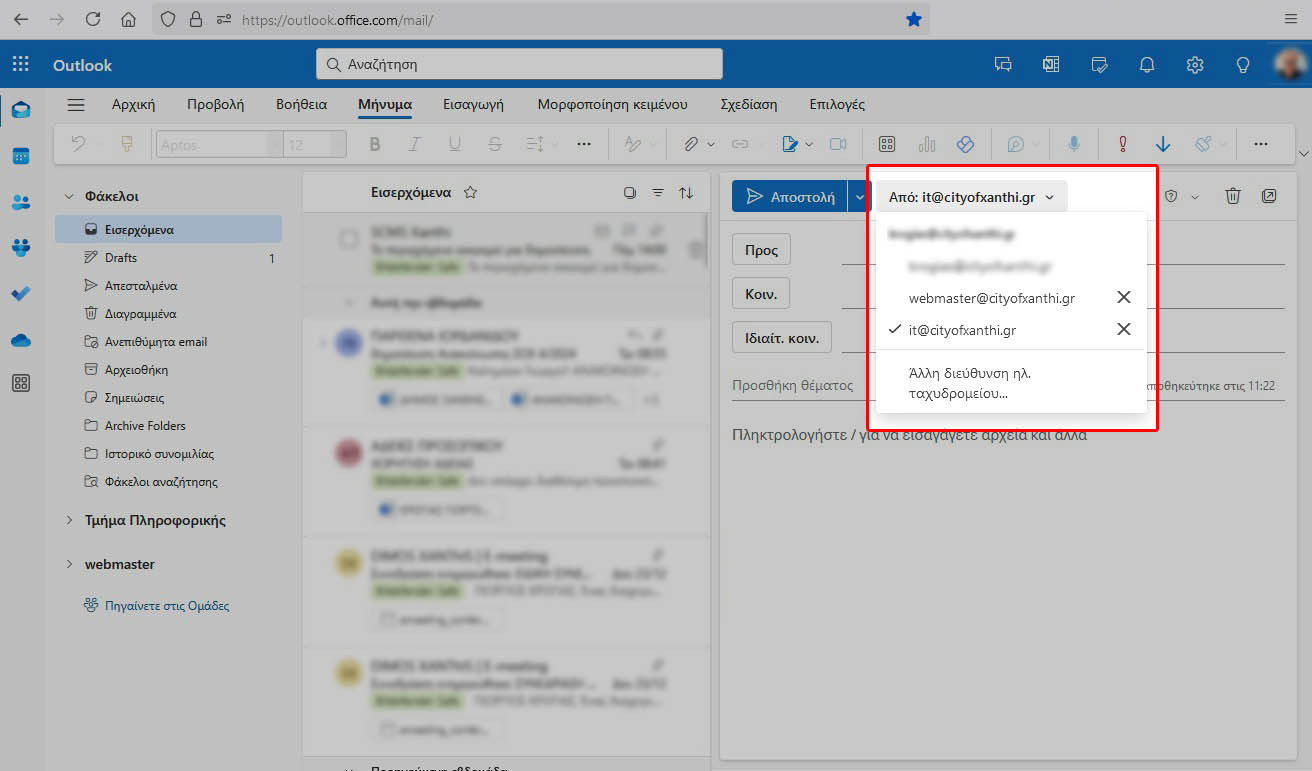Open the Μορφοποίηση κειμένου tab
Screen dimensions: 1312x771
coord(612,104)
